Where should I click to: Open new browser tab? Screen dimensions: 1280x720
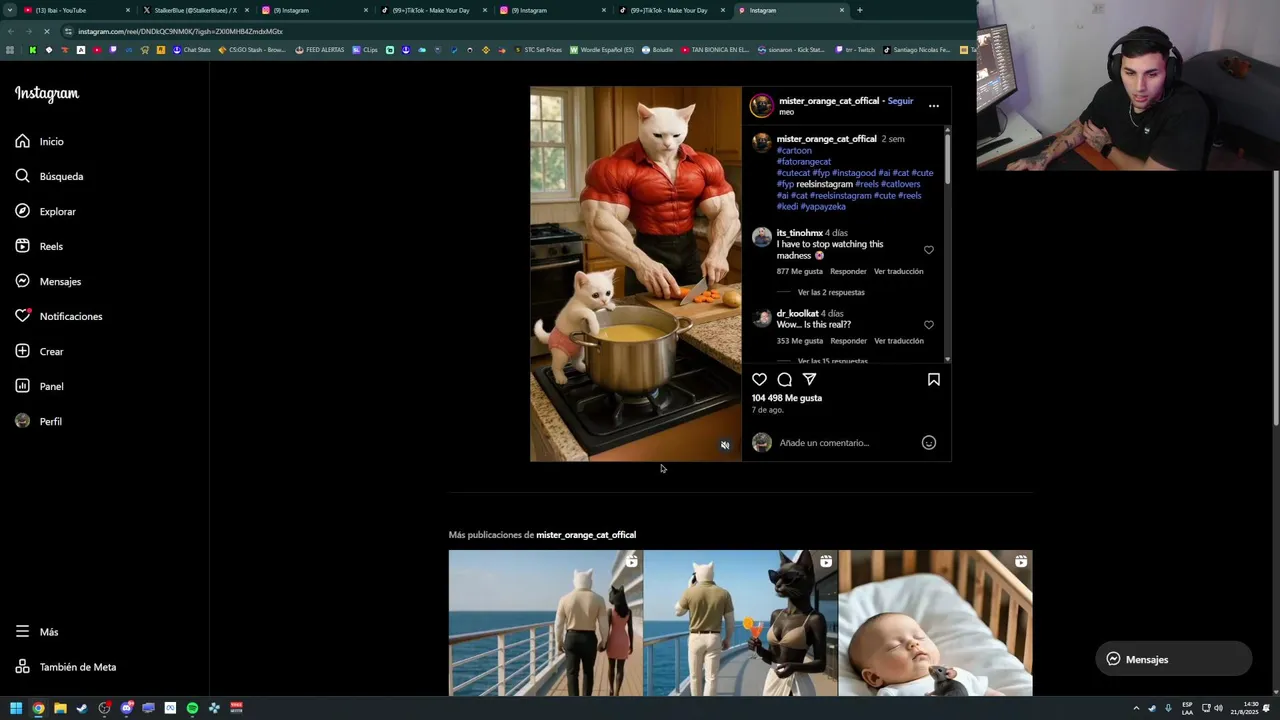point(860,10)
